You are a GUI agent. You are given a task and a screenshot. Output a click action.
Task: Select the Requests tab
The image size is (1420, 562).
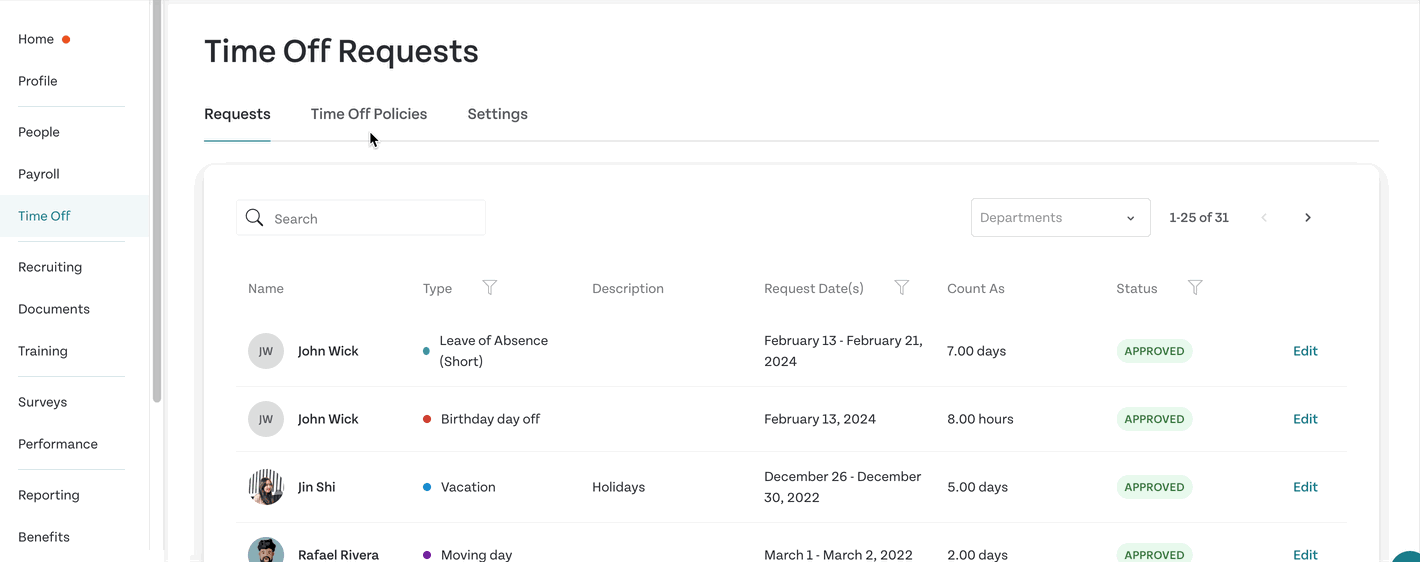(x=237, y=114)
